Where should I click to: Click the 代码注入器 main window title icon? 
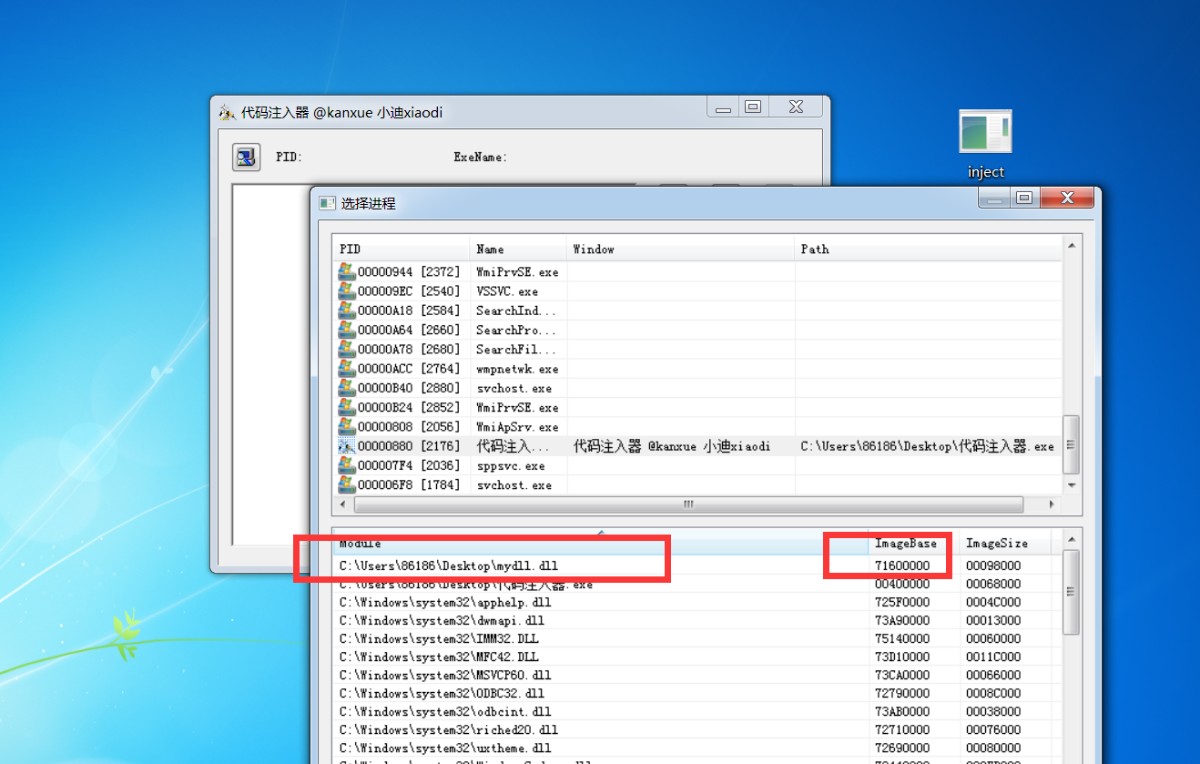[x=227, y=113]
